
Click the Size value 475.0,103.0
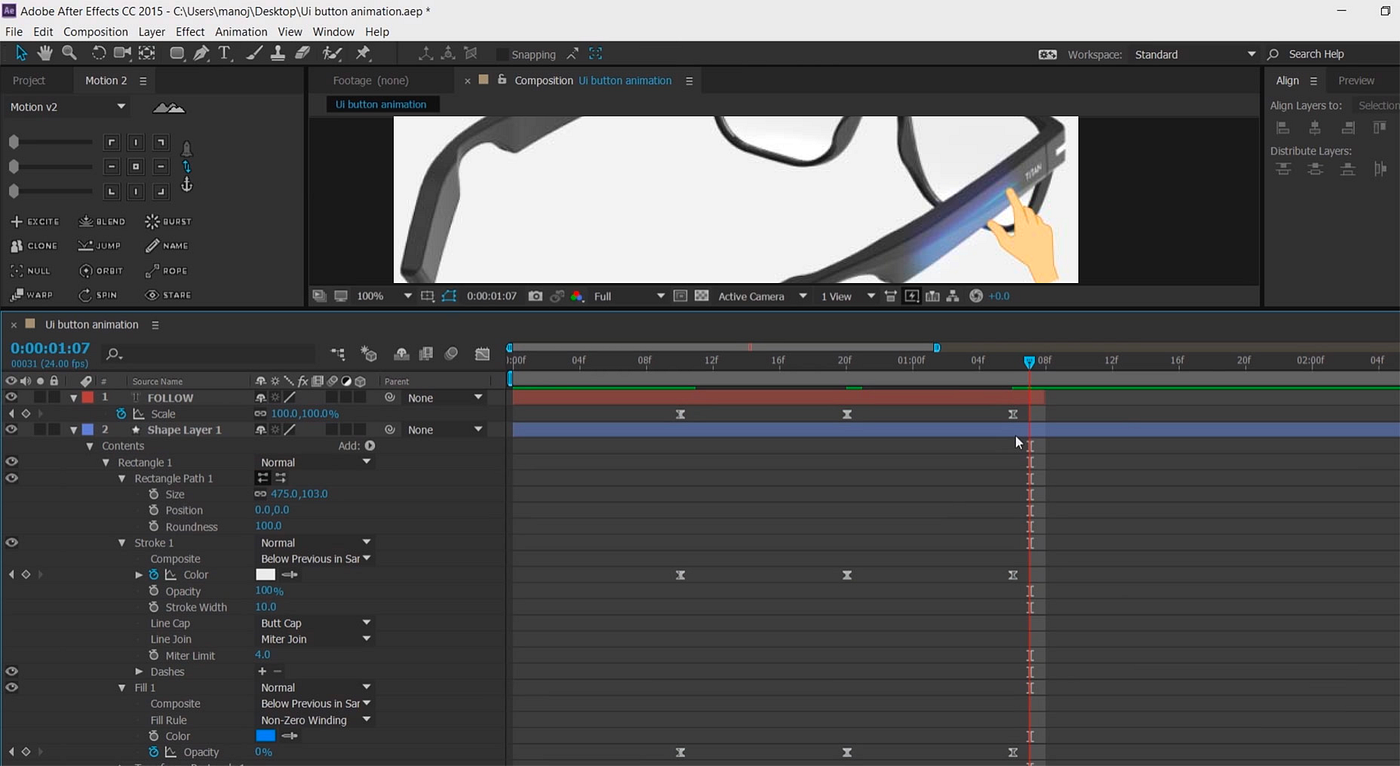click(299, 494)
